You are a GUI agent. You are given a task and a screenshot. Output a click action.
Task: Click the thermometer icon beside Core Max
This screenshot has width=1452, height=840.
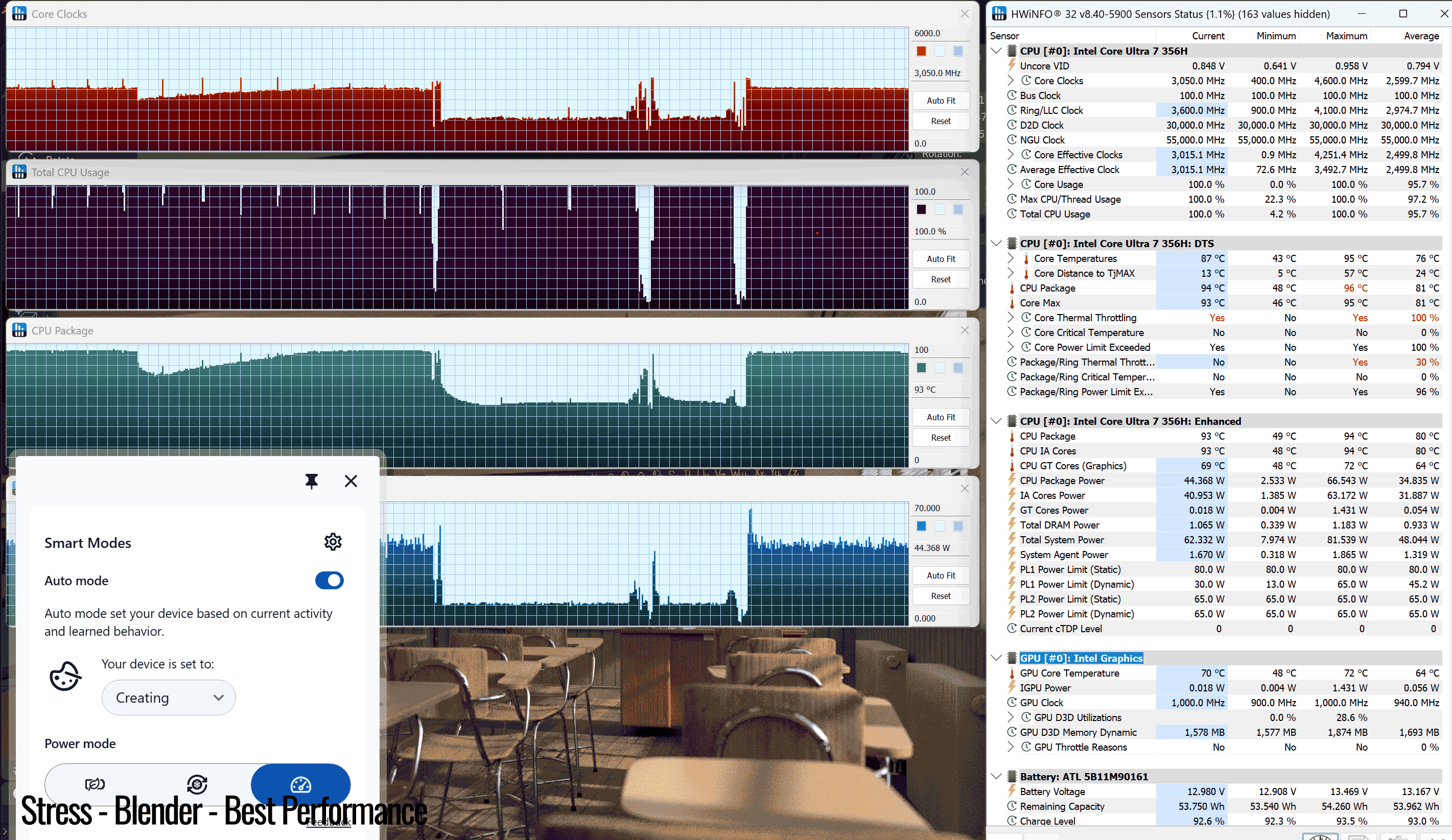pos(1012,303)
